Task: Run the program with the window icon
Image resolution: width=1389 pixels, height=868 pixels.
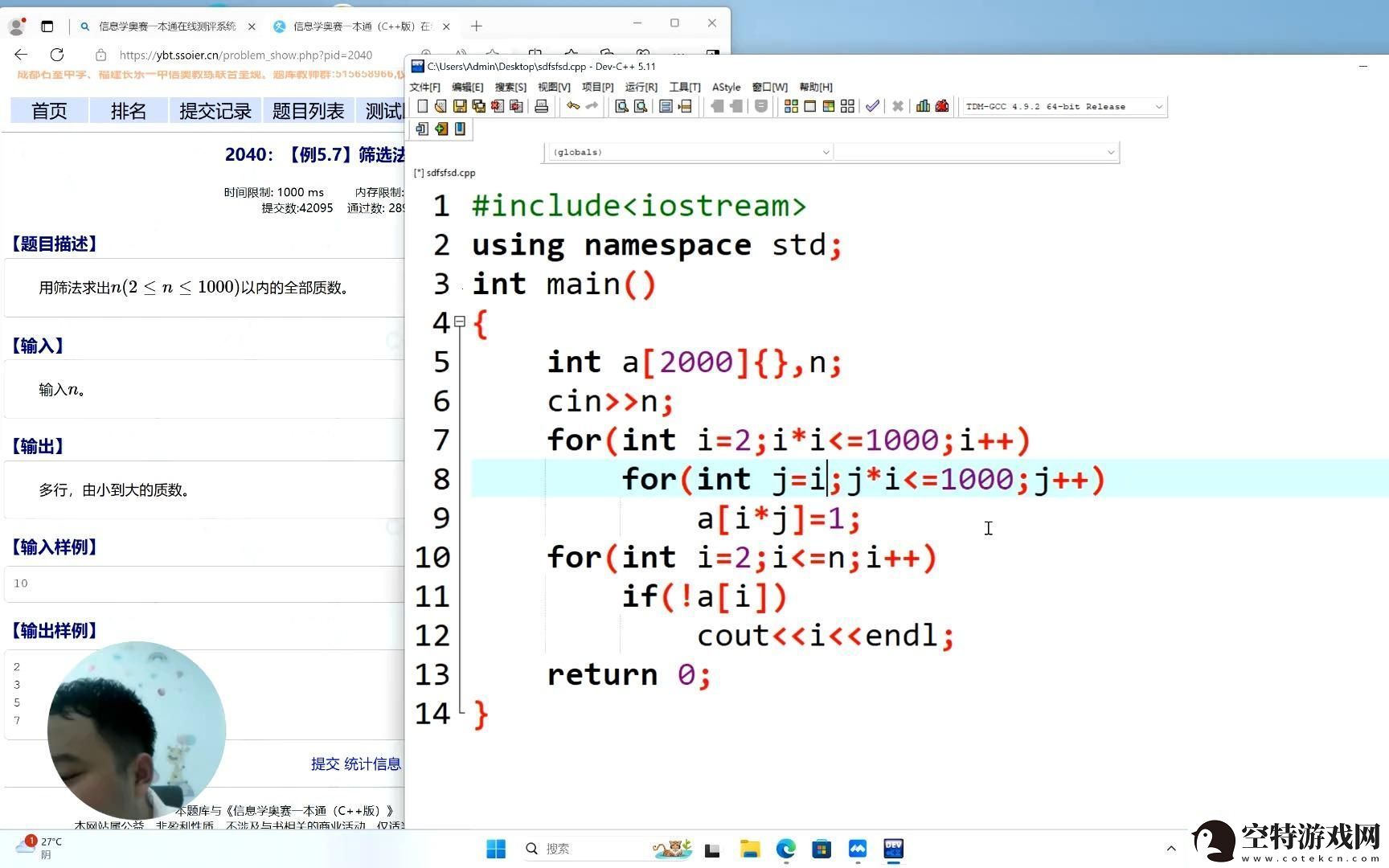Action: click(810, 106)
